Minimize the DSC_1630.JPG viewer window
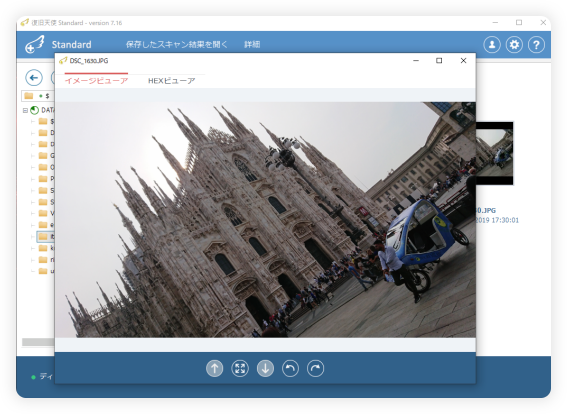Viewport: 567px width, 414px height. [416, 60]
